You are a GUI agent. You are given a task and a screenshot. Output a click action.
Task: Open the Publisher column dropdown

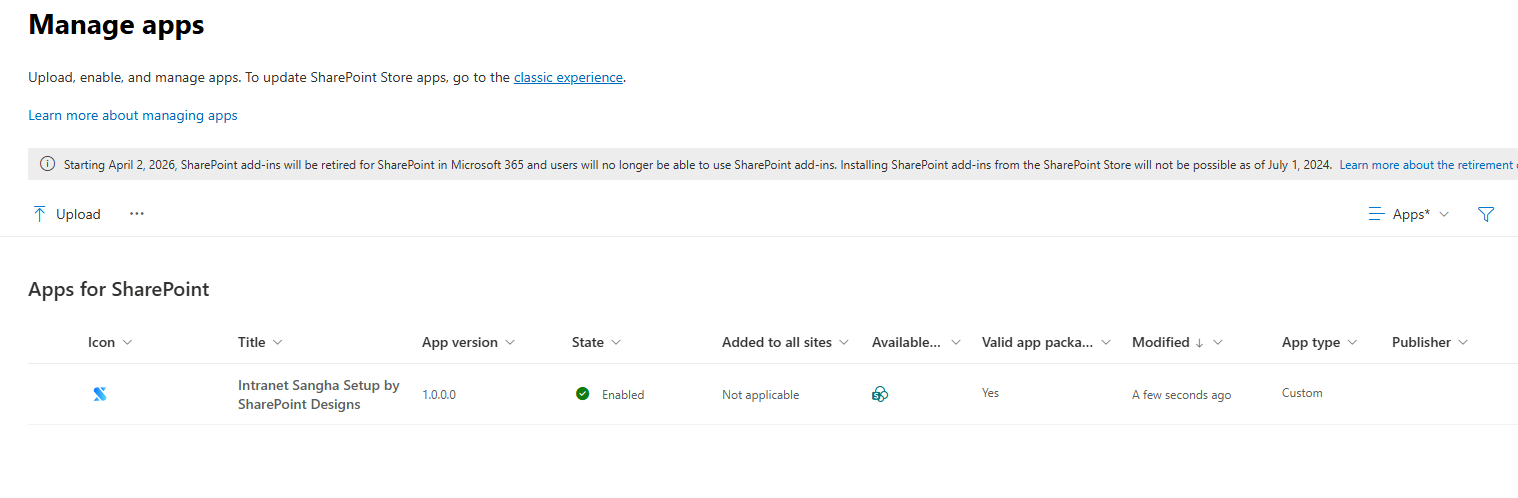[x=1463, y=343]
